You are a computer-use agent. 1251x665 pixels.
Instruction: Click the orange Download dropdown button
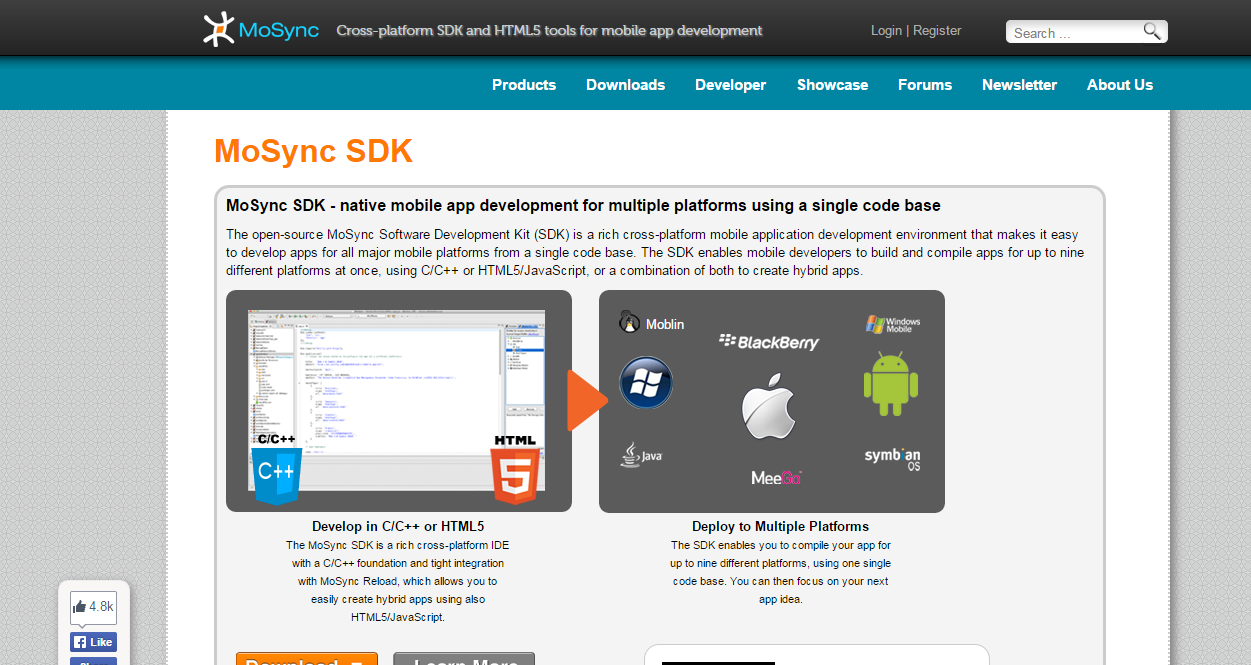(307, 659)
